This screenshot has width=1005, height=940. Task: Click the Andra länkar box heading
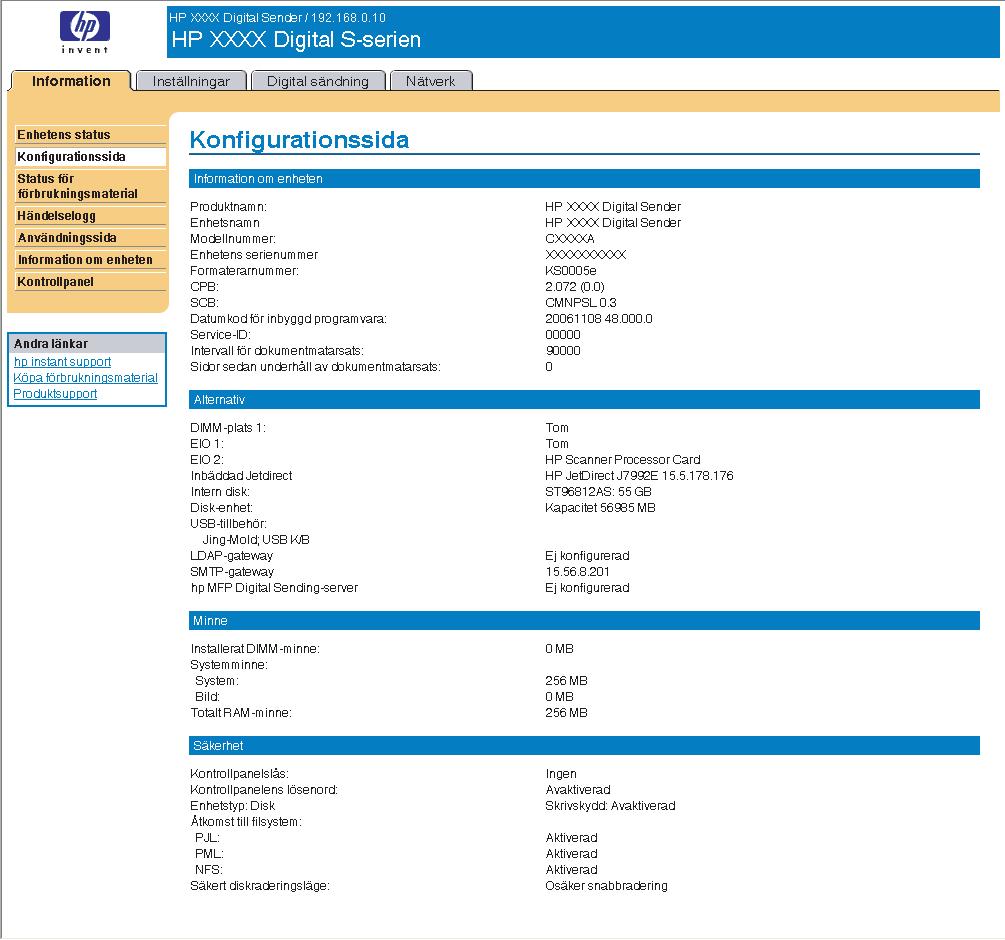click(87, 343)
